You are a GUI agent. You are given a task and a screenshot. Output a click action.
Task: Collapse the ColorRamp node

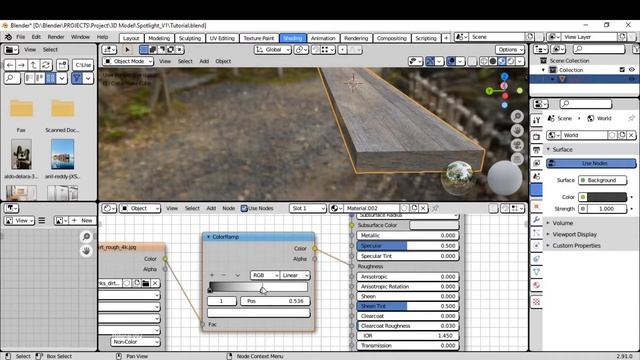[208, 237]
